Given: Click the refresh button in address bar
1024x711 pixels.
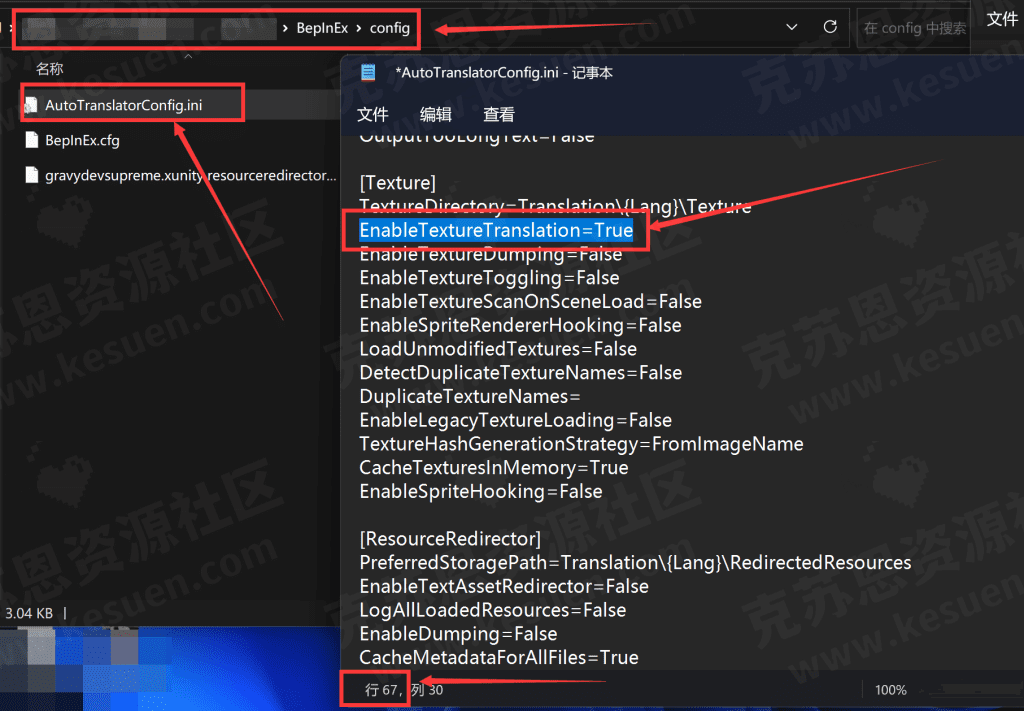Looking at the screenshot, I should coord(830,27).
